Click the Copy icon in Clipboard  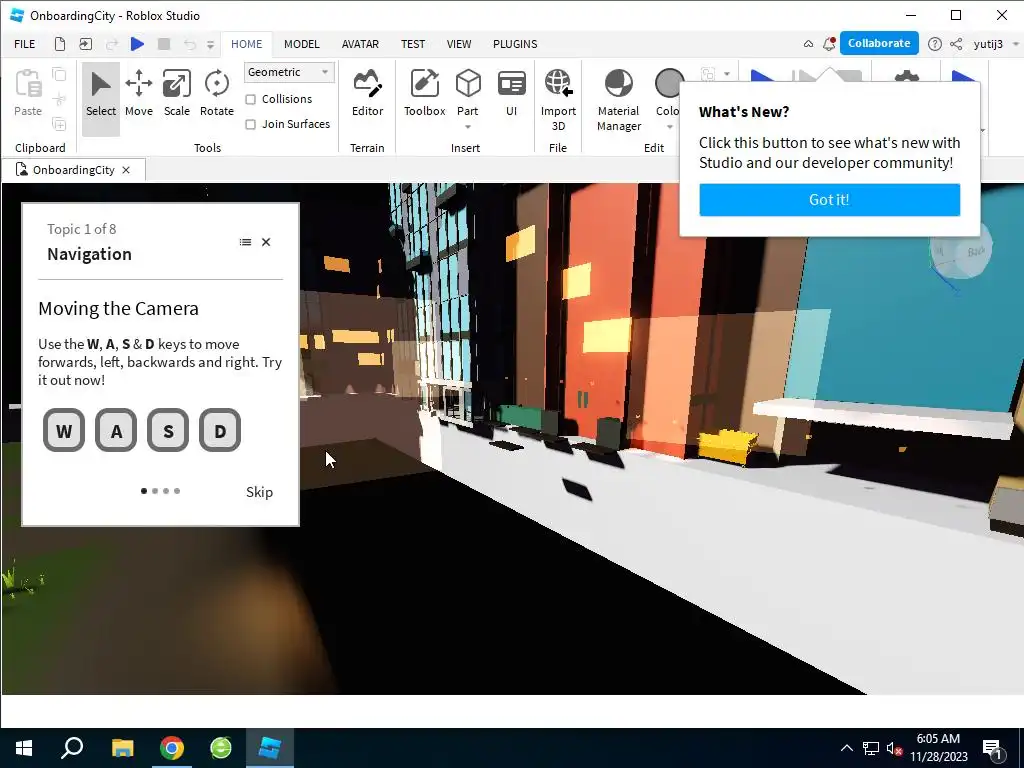(x=59, y=74)
